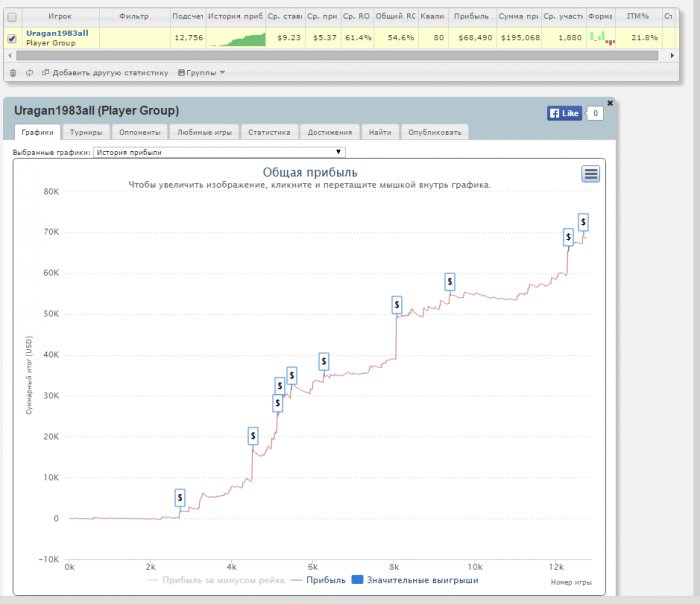Image resolution: width=700 pixels, height=604 pixels.
Task: Toggle the select-all checkbox in table header
Action: click(12, 16)
